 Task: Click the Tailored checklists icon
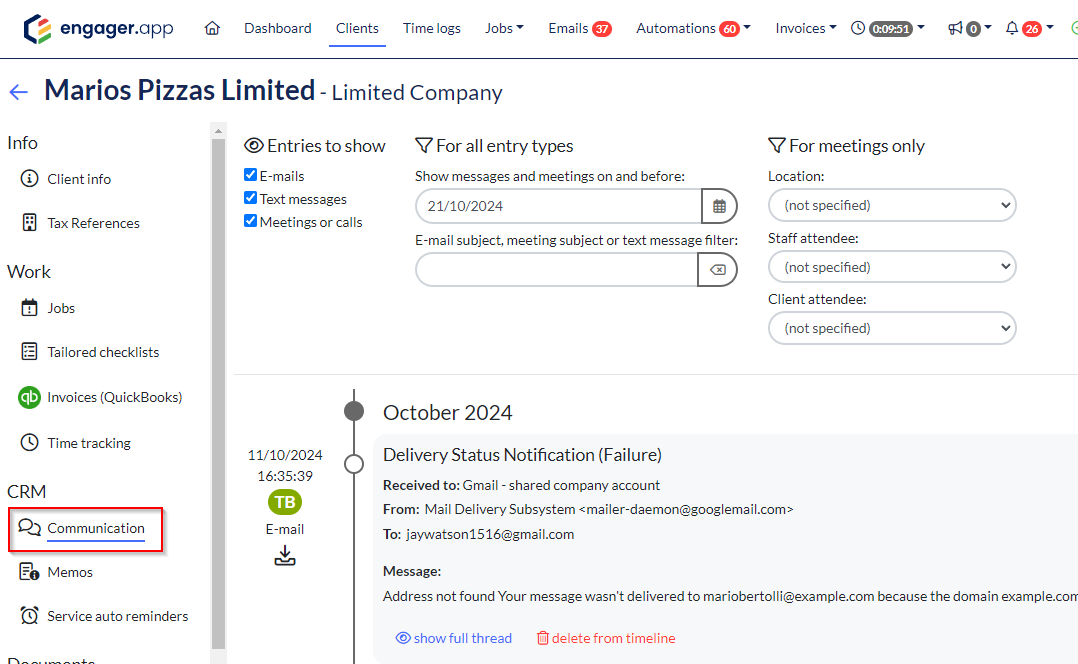coord(30,352)
